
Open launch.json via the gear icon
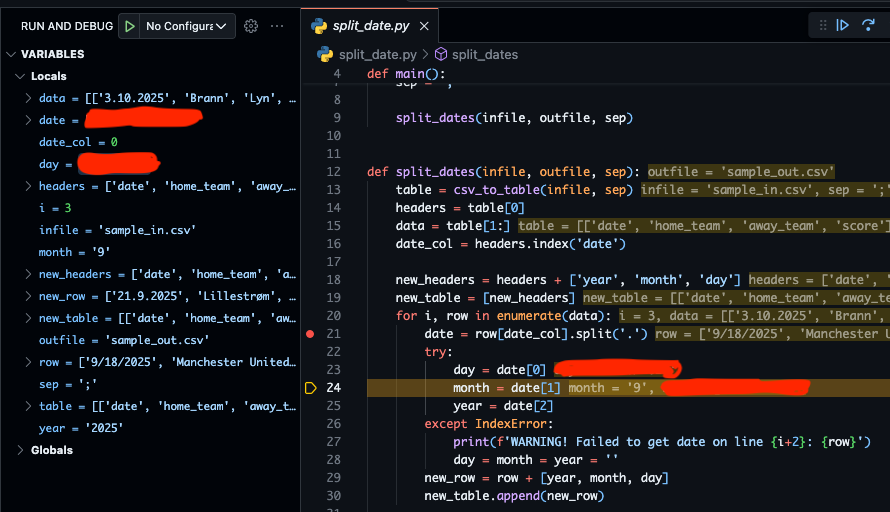click(x=251, y=26)
